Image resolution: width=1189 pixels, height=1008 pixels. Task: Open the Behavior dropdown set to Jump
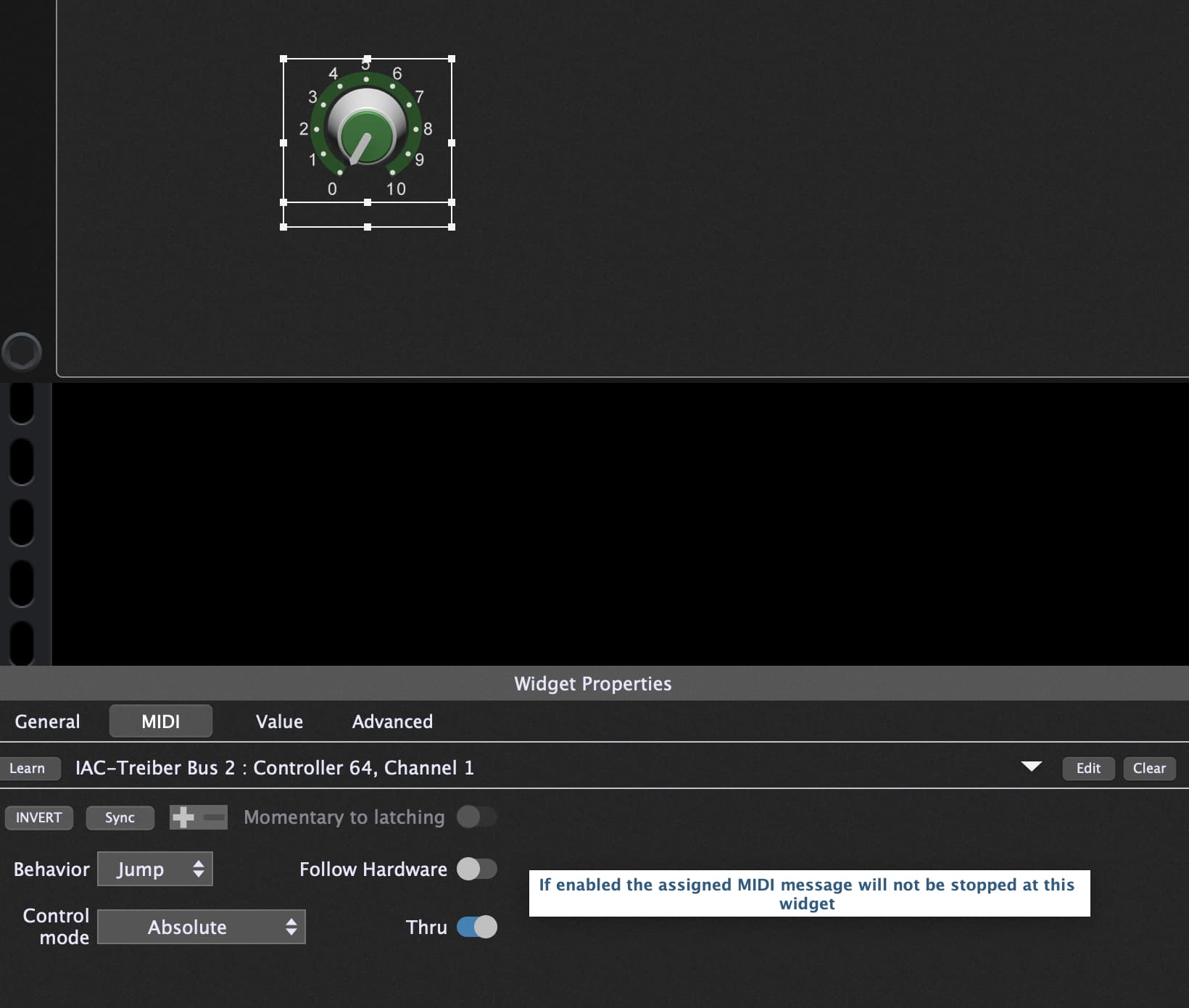point(155,869)
